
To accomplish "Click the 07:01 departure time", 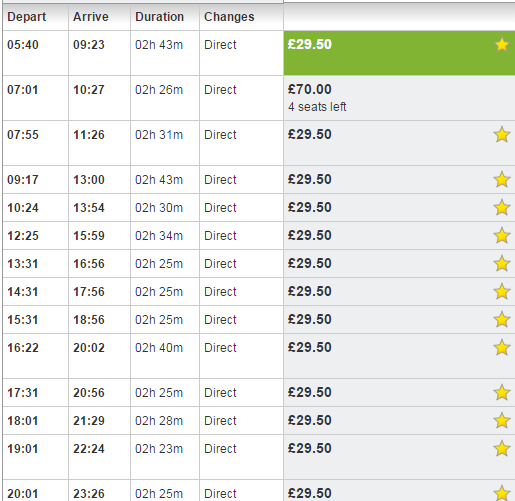I will tap(23, 90).
